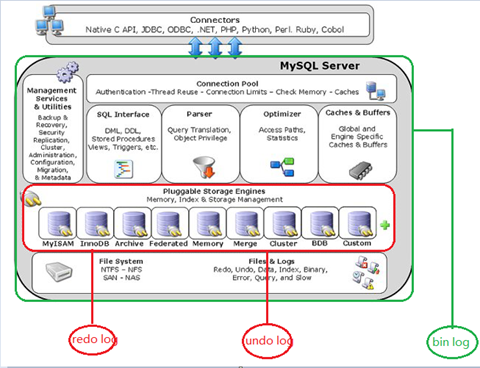
Task: Select the MyISAM database cylinder icon
Action: tap(59, 223)
